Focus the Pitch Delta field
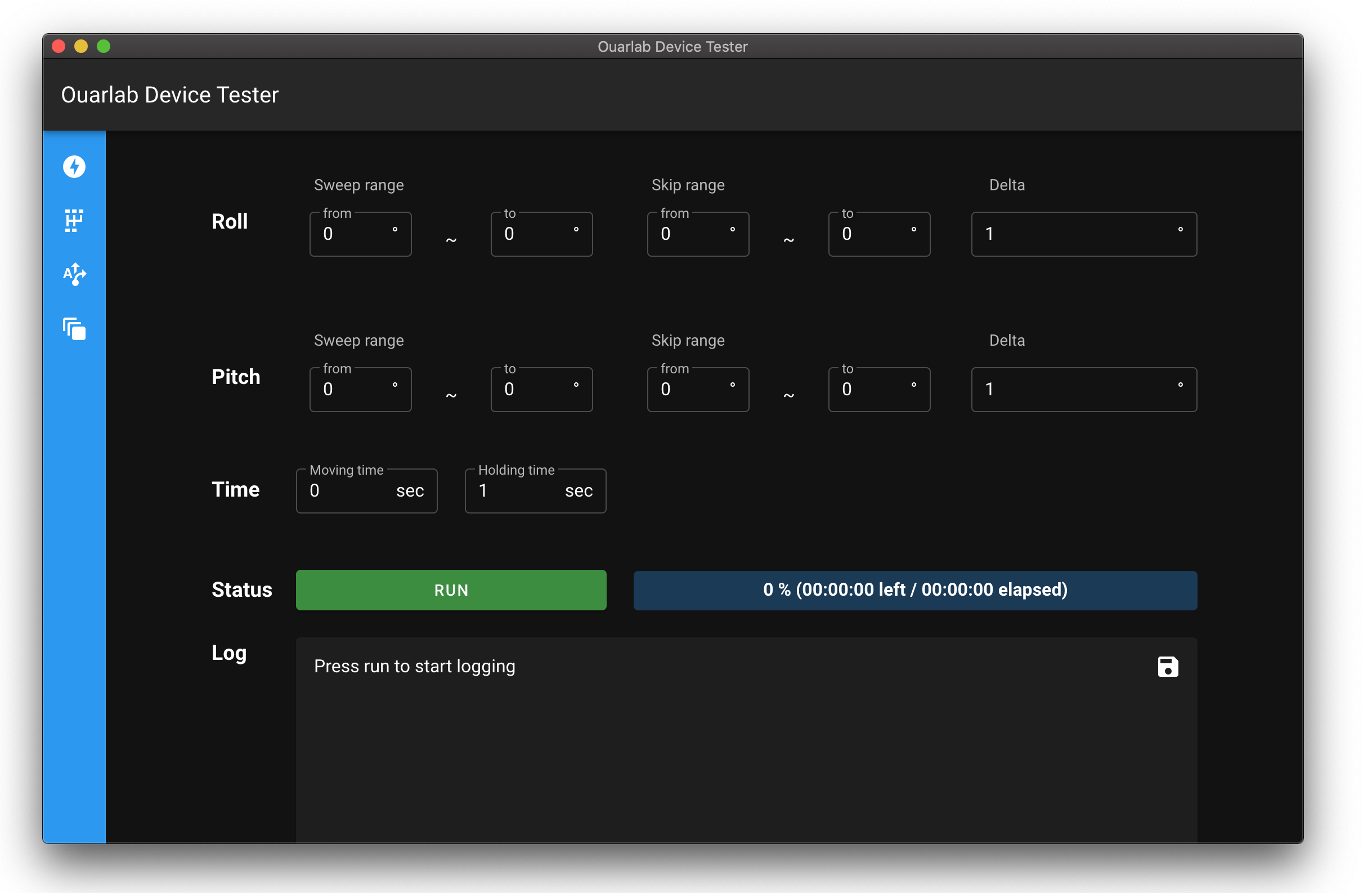Image resolution: width=1372 pixels, height=893 pixels. (x=1084, y=390)
